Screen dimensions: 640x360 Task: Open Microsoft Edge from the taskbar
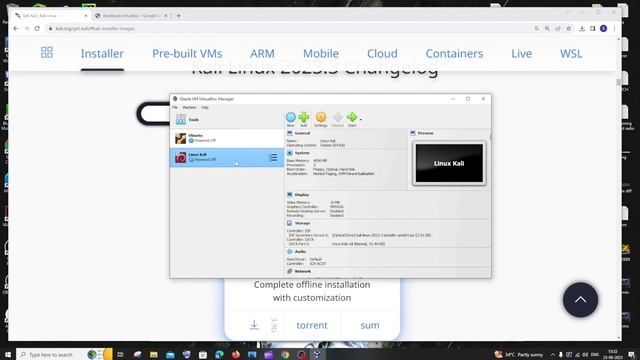tap(219, 354)
